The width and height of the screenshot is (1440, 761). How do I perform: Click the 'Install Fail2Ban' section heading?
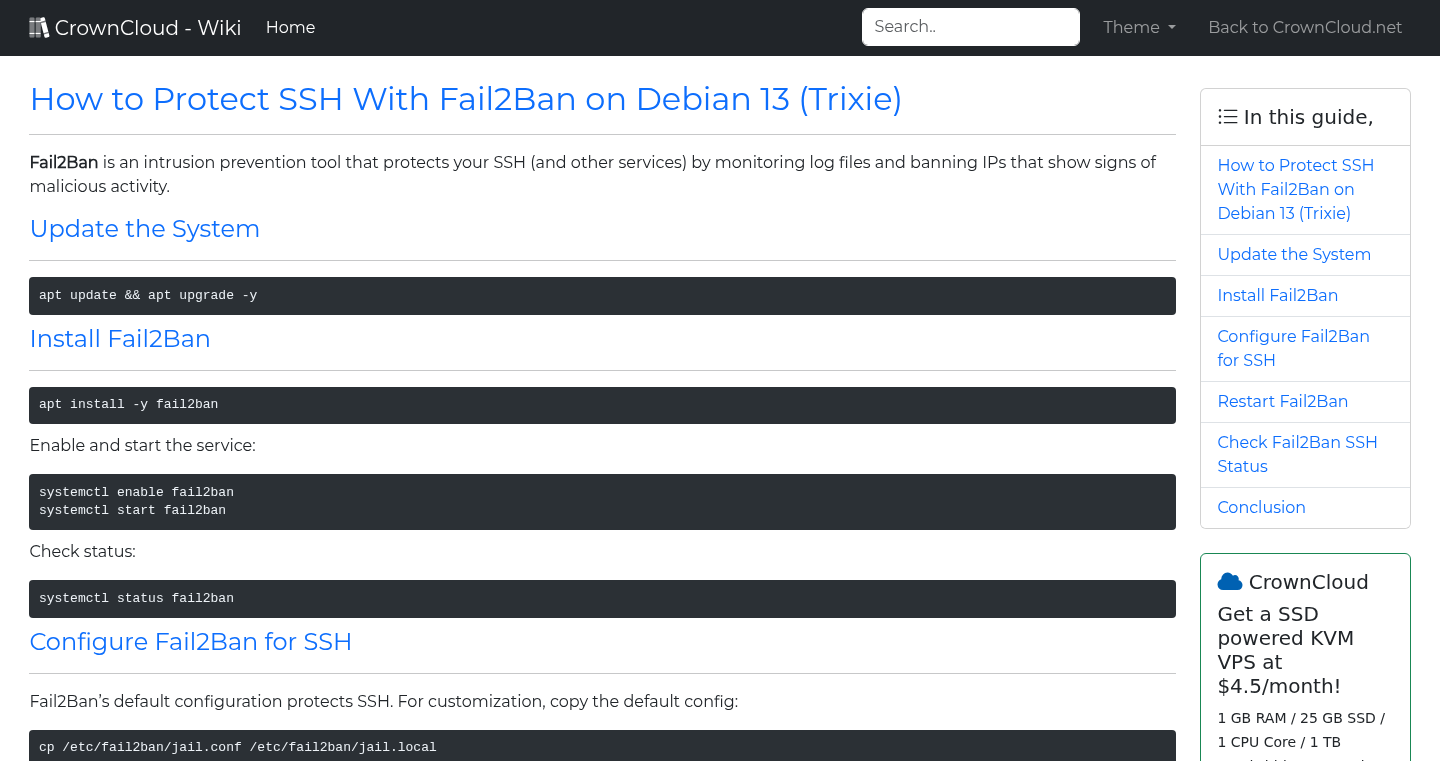120,339
